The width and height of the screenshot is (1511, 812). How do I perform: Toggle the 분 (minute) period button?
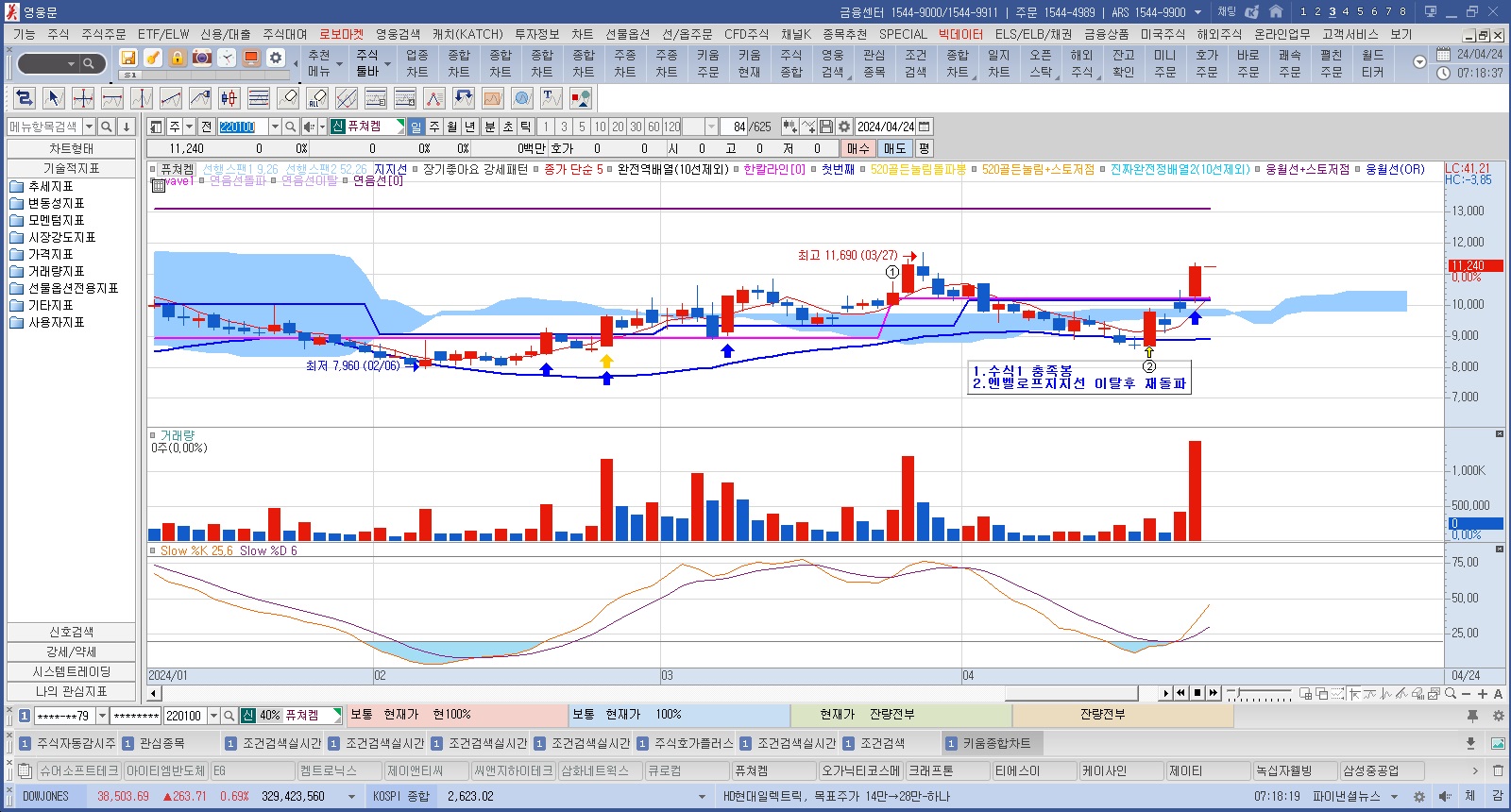pyautogui.click(x=489, y=127)
